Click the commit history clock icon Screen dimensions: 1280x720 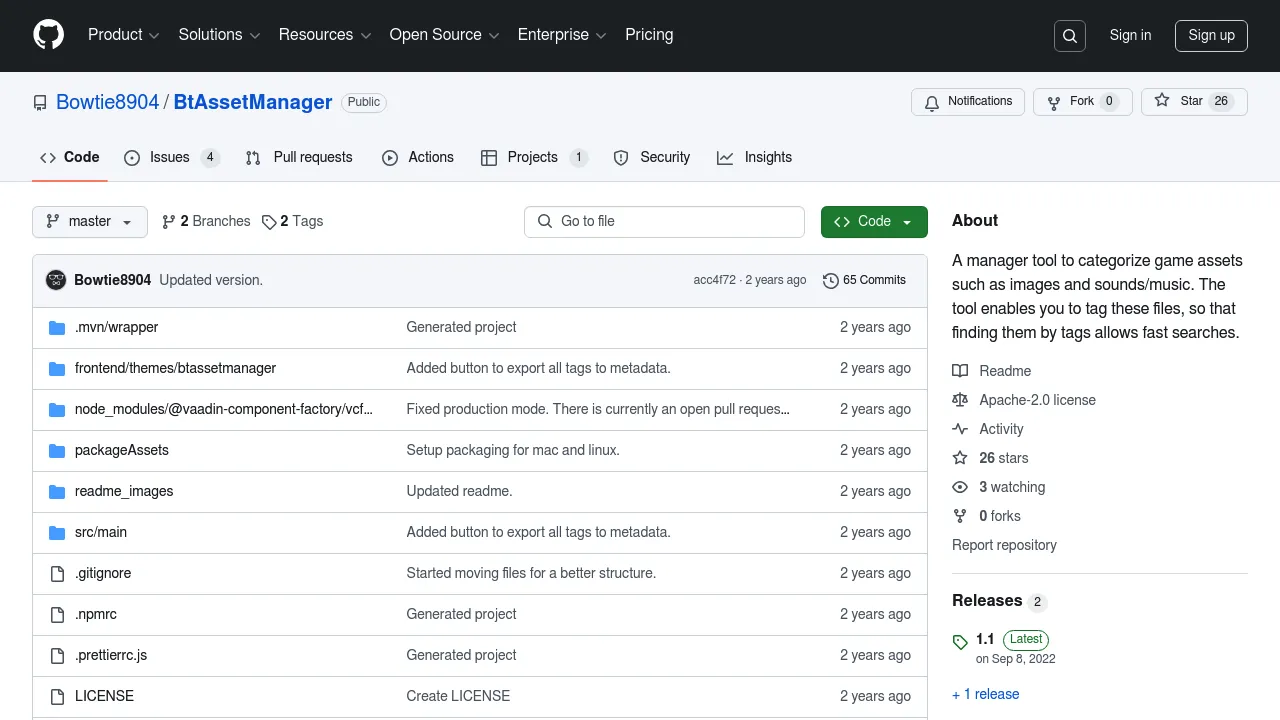click(830, 280)
